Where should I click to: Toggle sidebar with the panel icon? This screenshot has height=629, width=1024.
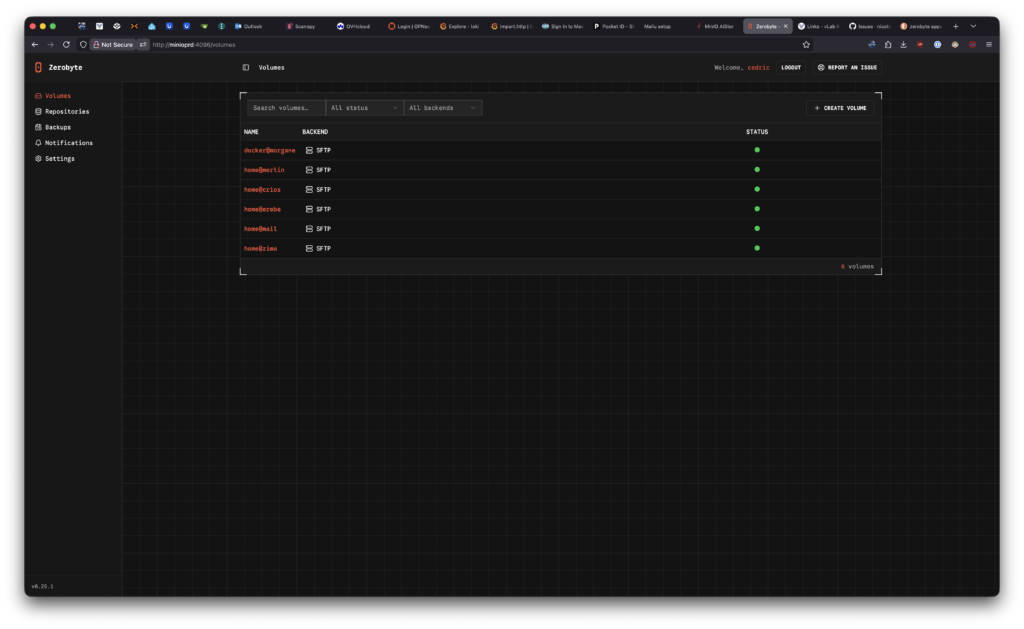pos(246,67)
